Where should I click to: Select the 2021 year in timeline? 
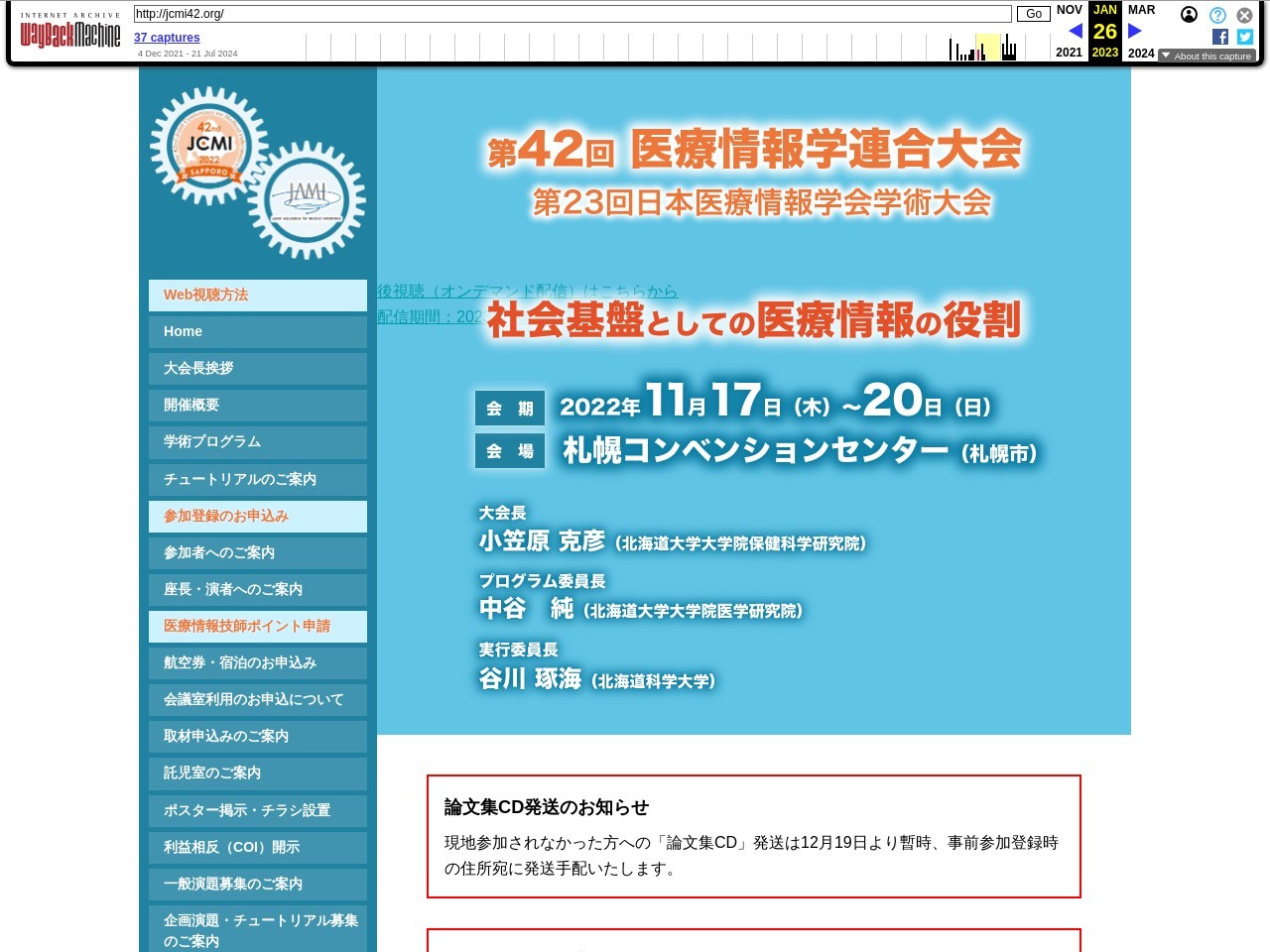[x=1069, y=53]
